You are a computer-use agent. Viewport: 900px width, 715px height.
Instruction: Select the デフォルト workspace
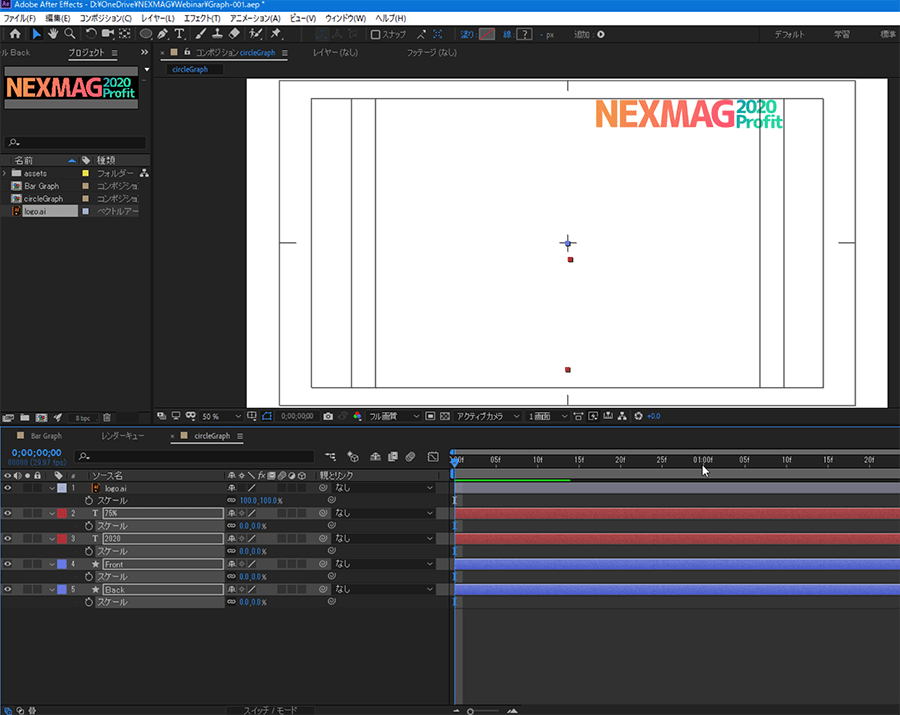[789, 34]
